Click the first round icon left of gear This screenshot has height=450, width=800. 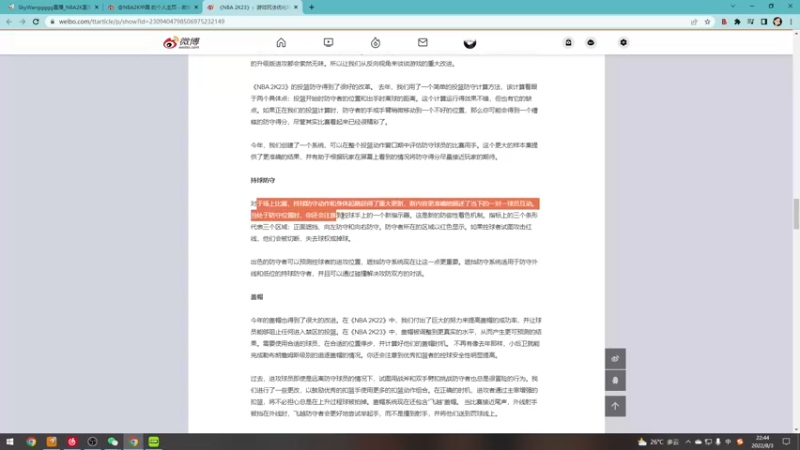568,43
